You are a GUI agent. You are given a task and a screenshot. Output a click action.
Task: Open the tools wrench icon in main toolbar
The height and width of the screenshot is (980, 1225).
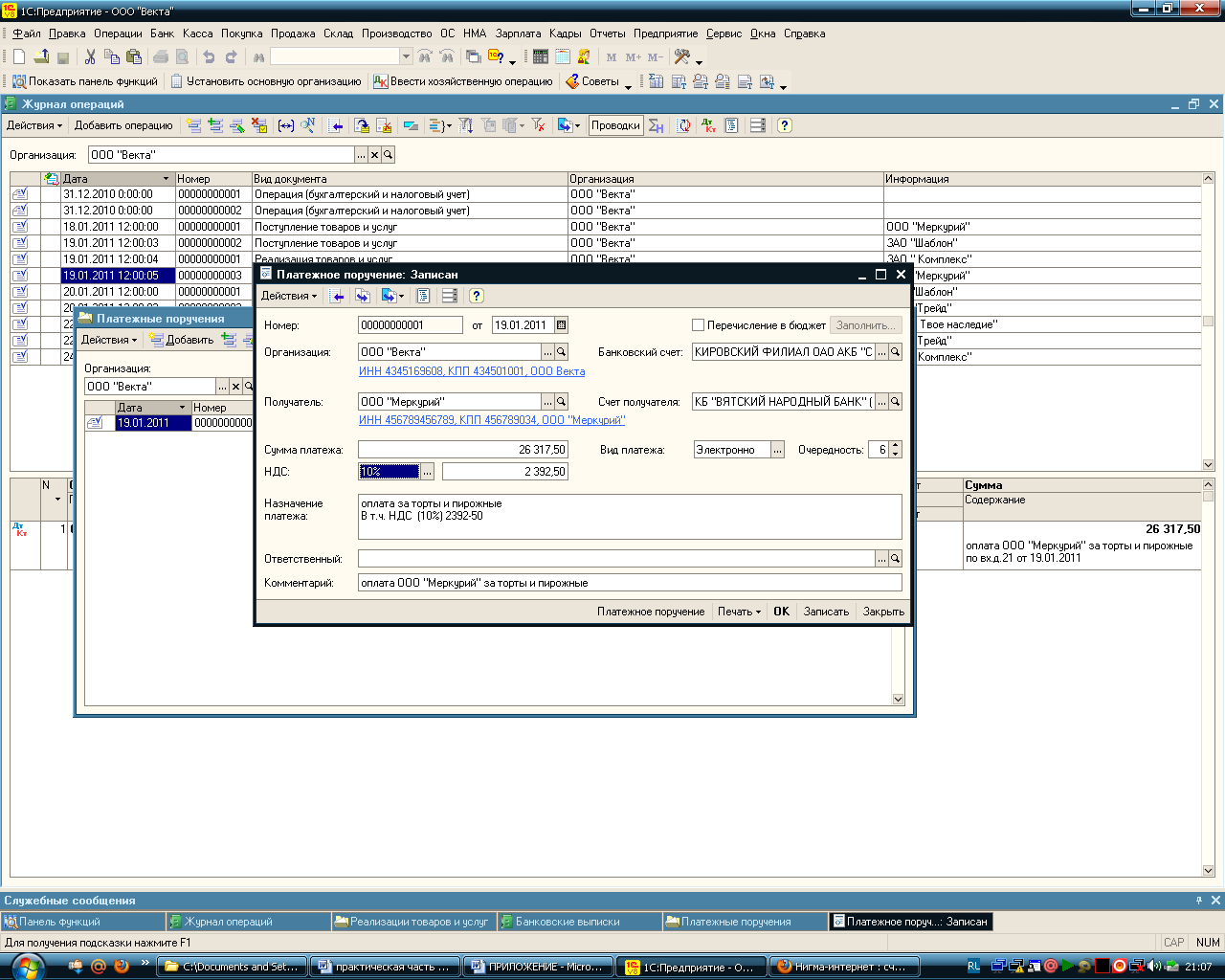[x=682, y=57]
